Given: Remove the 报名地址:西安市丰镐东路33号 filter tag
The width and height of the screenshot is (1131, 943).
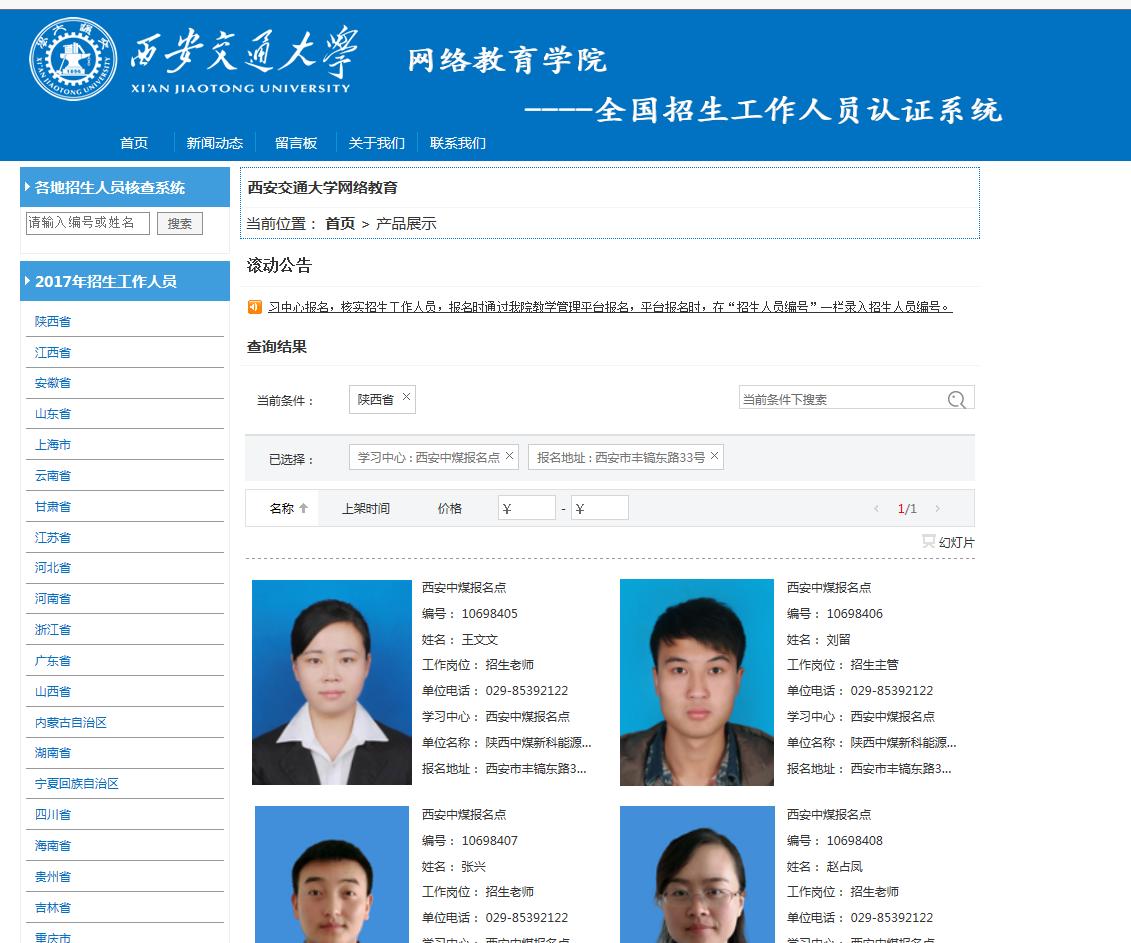Looking at the screenshot, I should click(714, 455).
